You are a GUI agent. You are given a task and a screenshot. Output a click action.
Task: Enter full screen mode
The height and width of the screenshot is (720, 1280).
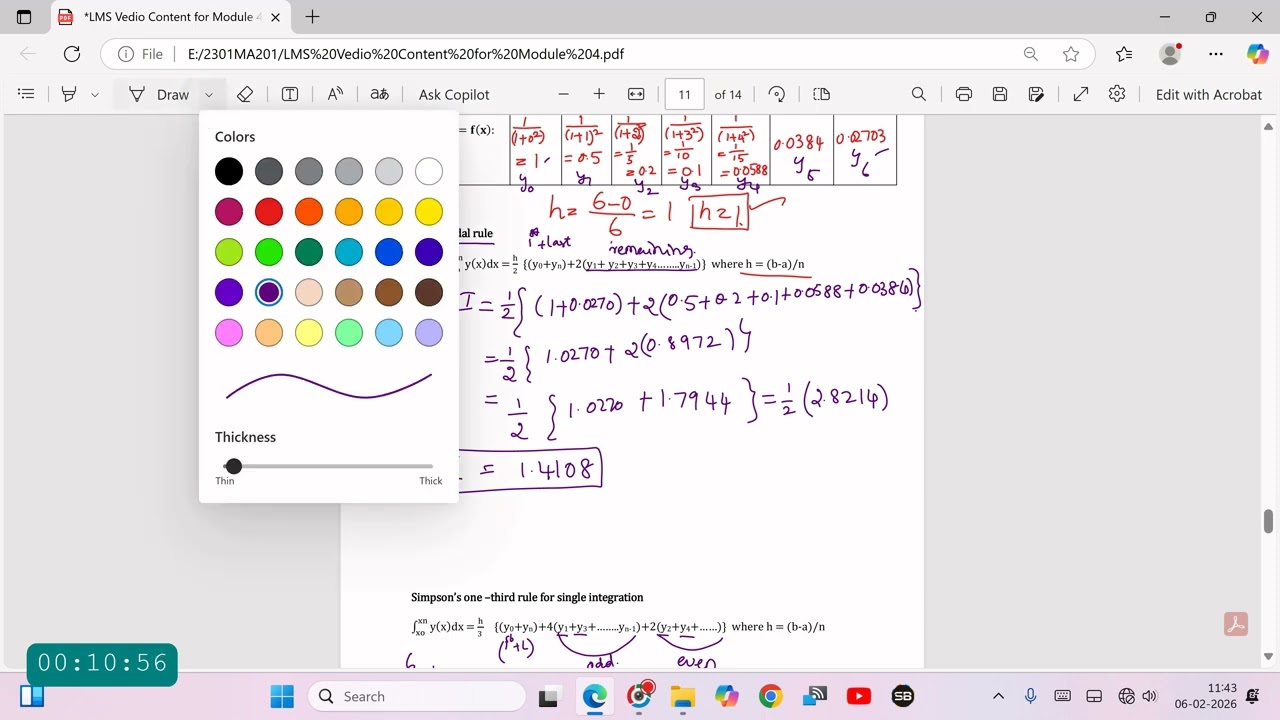[x=1081, y=94]
